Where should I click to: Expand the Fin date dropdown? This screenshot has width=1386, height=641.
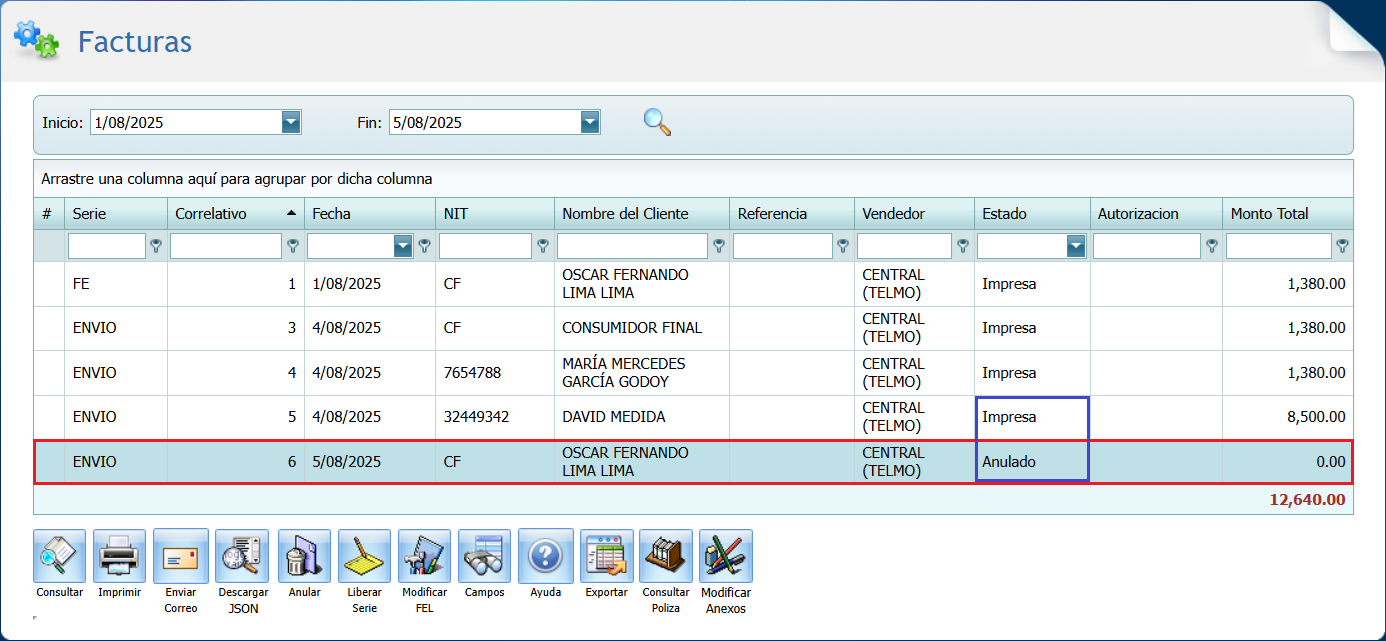(x=590, y=122)
